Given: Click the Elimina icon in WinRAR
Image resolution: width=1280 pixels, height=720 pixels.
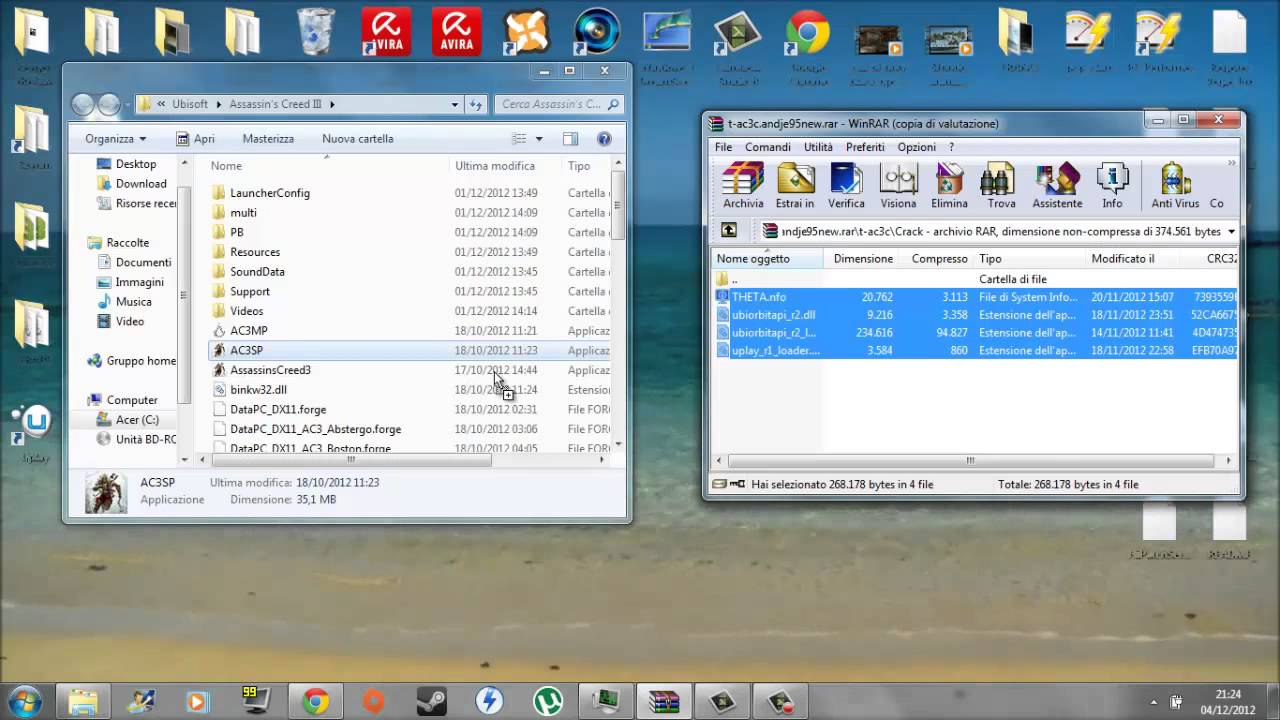Looking at the screenshot, I should [949, 186].
